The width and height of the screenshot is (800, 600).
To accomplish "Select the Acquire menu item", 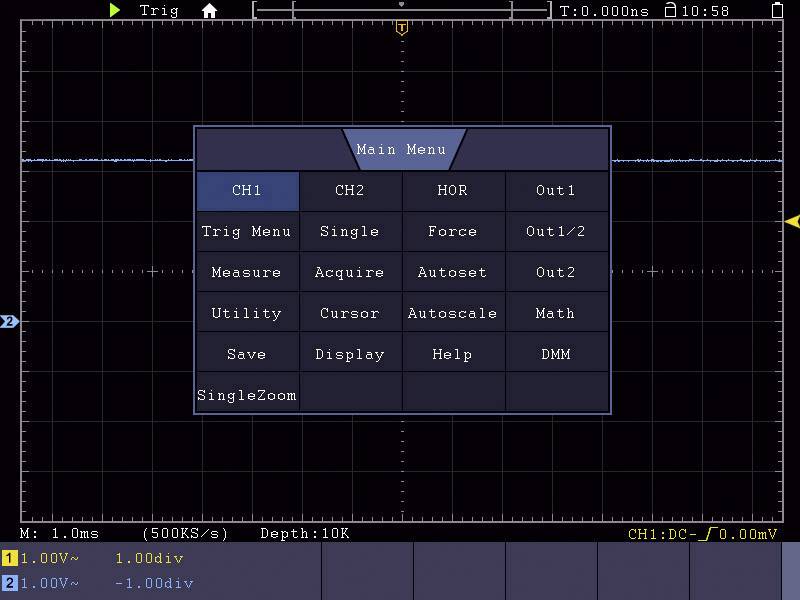I will 350,271.
